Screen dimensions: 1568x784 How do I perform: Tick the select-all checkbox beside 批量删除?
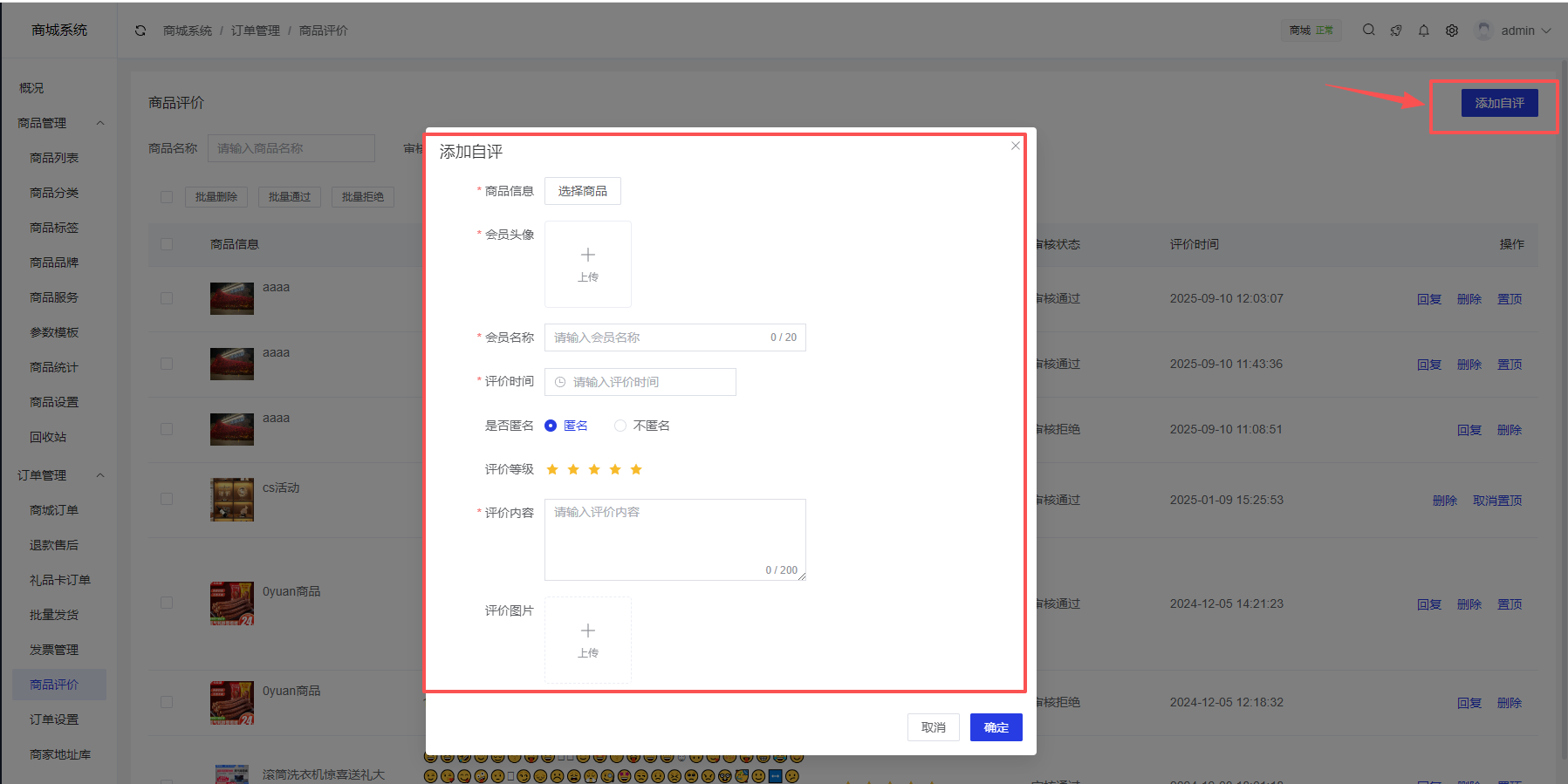167,197
